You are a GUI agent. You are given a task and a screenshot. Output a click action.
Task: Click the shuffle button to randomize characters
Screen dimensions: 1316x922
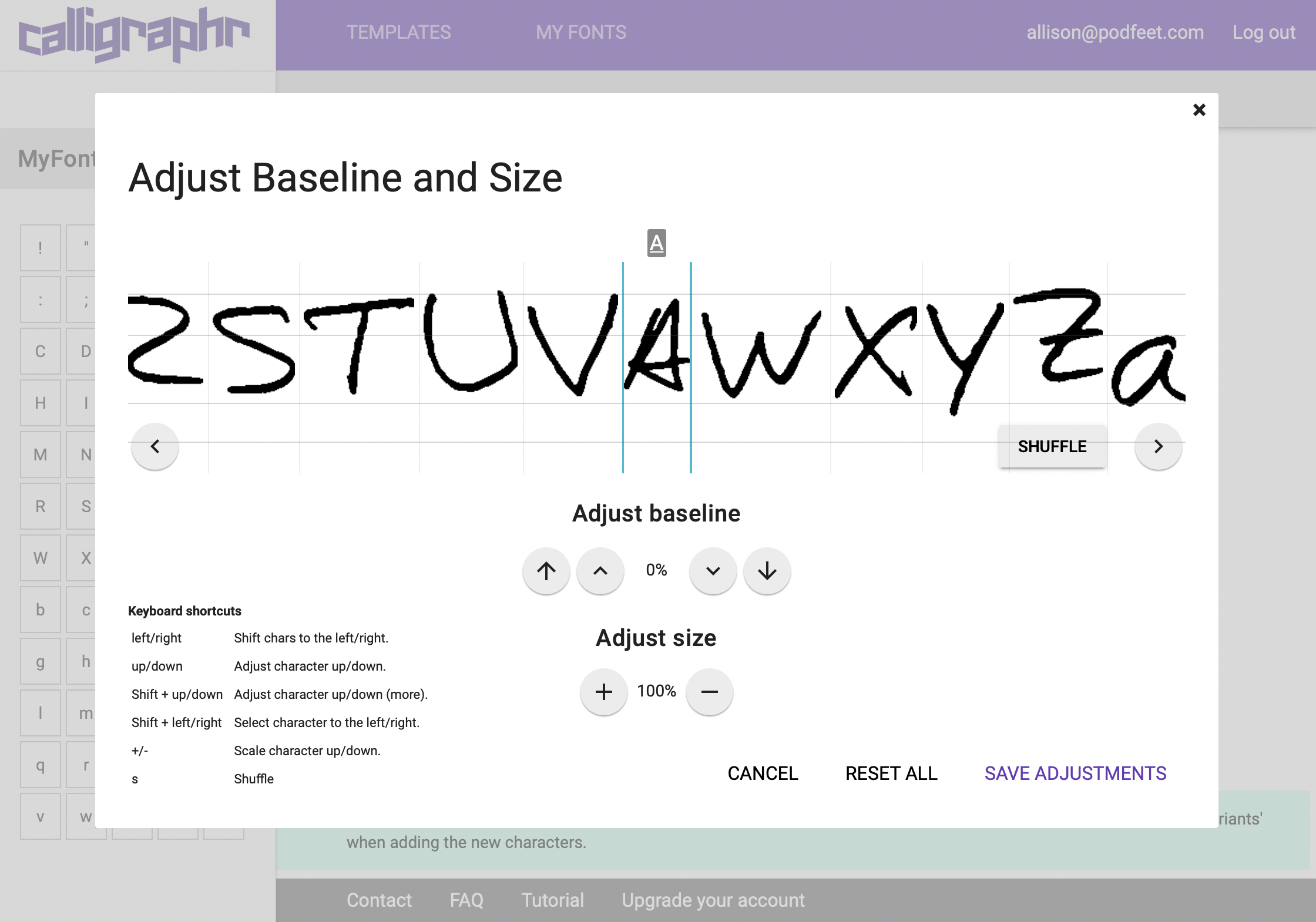[1052, 446]
